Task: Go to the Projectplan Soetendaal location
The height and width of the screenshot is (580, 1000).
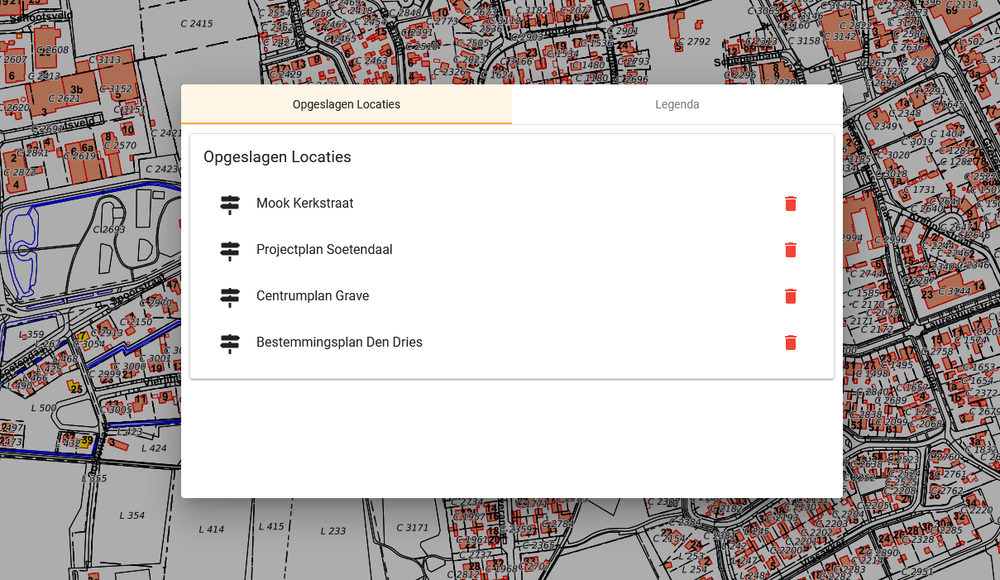Action: point(324,250)
